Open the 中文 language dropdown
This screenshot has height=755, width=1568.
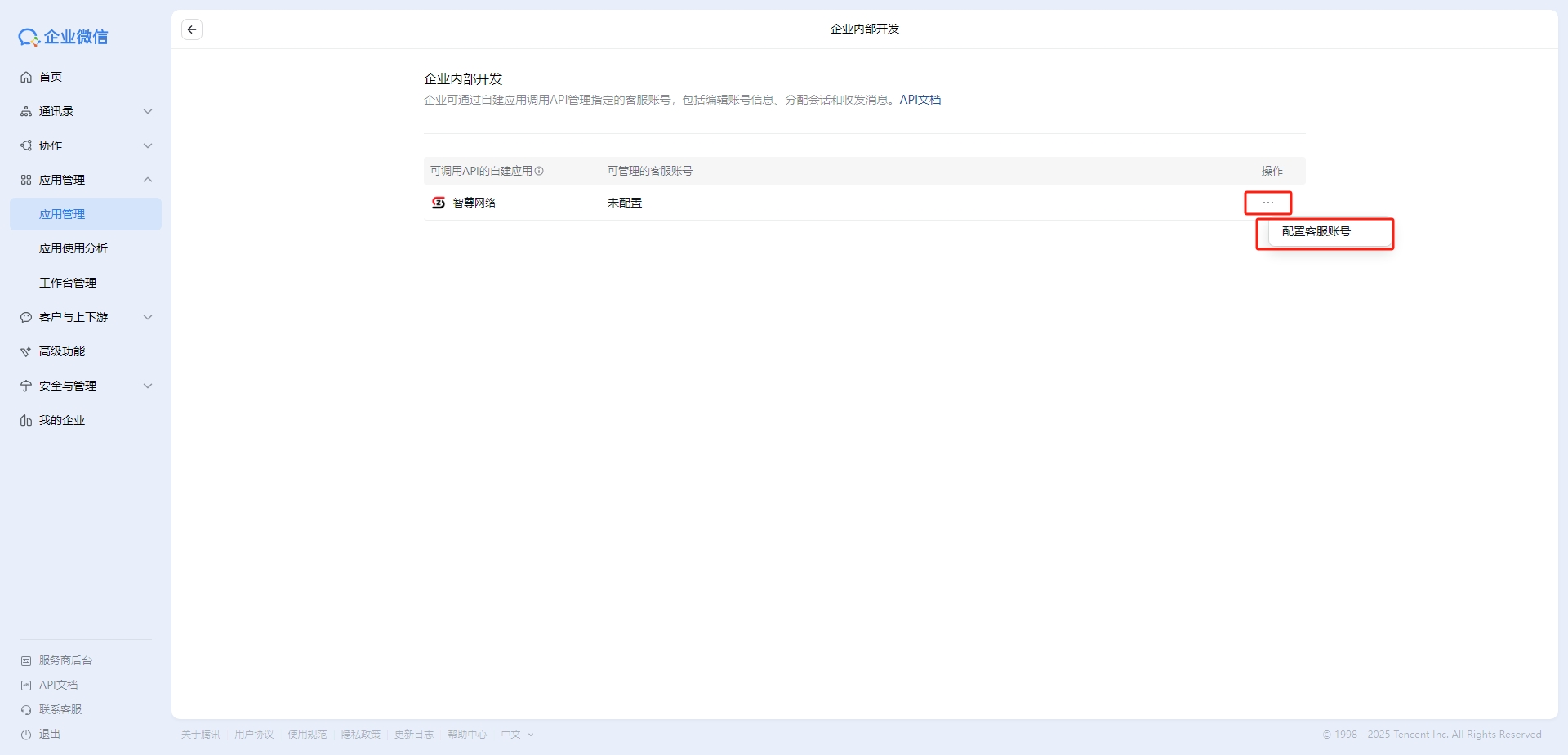pos(517,735)
